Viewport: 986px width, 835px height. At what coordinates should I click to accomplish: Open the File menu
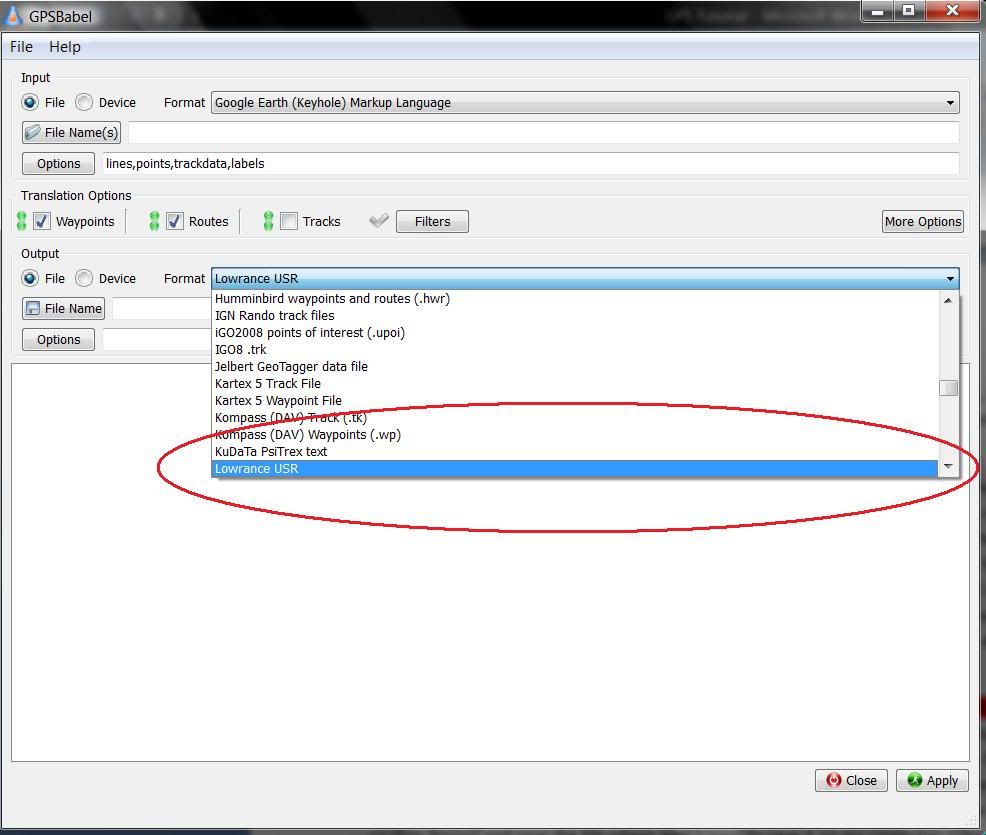pos(21,47)
